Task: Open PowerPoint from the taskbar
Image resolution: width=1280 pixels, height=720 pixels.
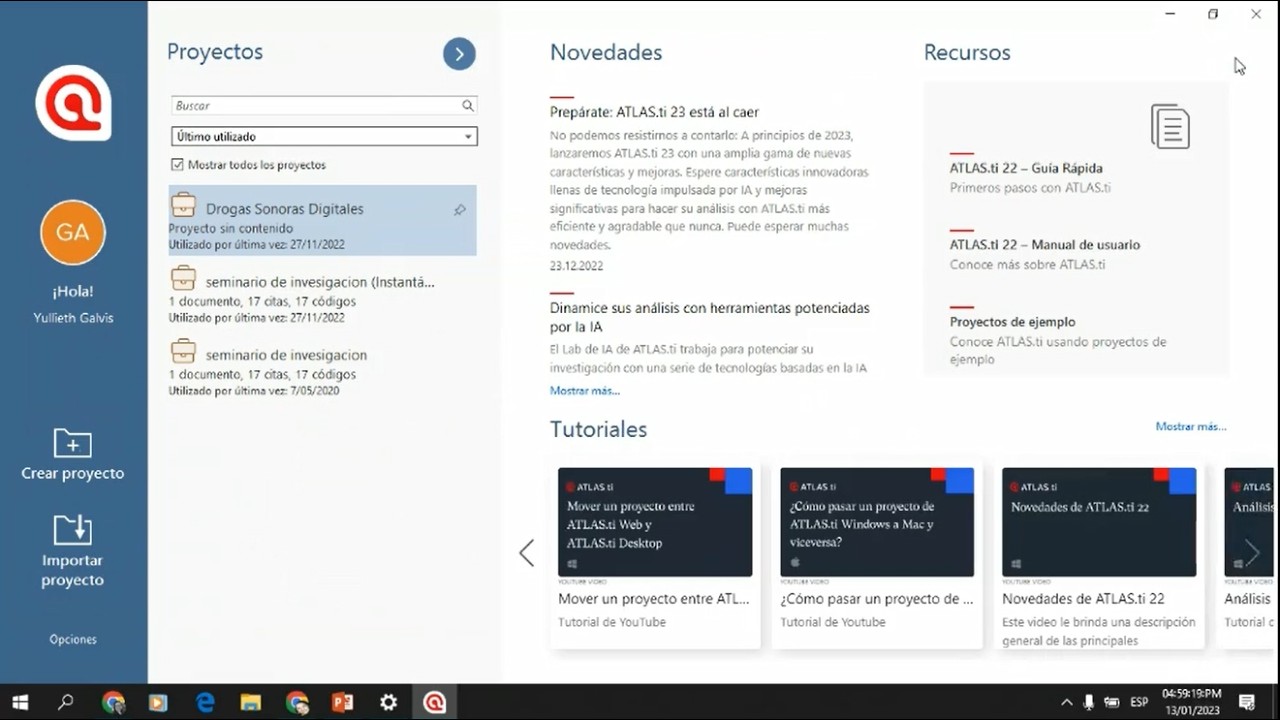Action: (343, 702)
